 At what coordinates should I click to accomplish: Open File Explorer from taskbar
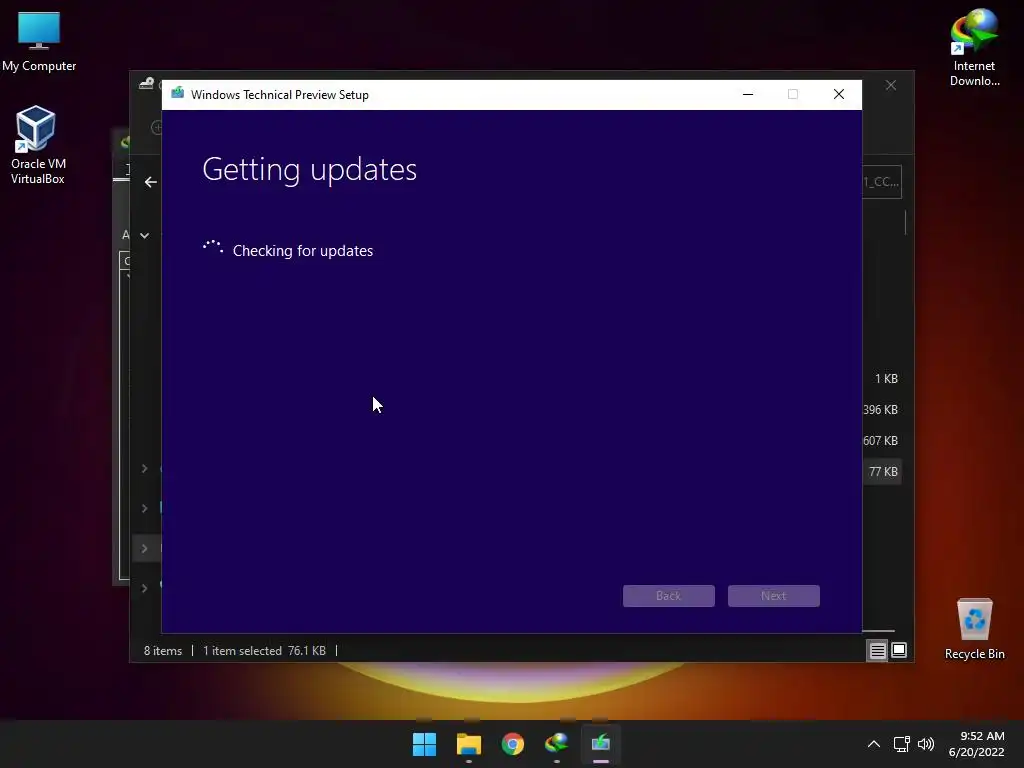pyautogui.click(x=469, y=744)
